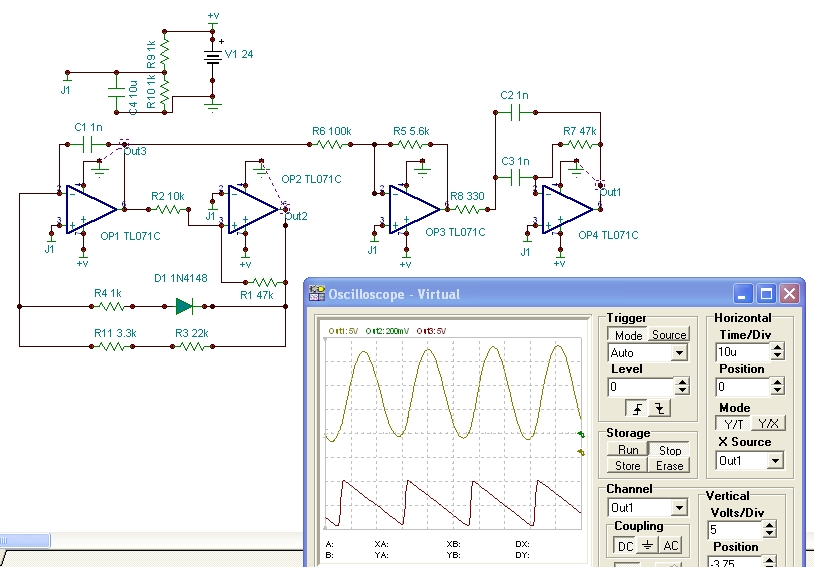This screenshot has width=814, height=567.
Task: Click the Out3:5V trace label
Action: click(x=431, y=331)
